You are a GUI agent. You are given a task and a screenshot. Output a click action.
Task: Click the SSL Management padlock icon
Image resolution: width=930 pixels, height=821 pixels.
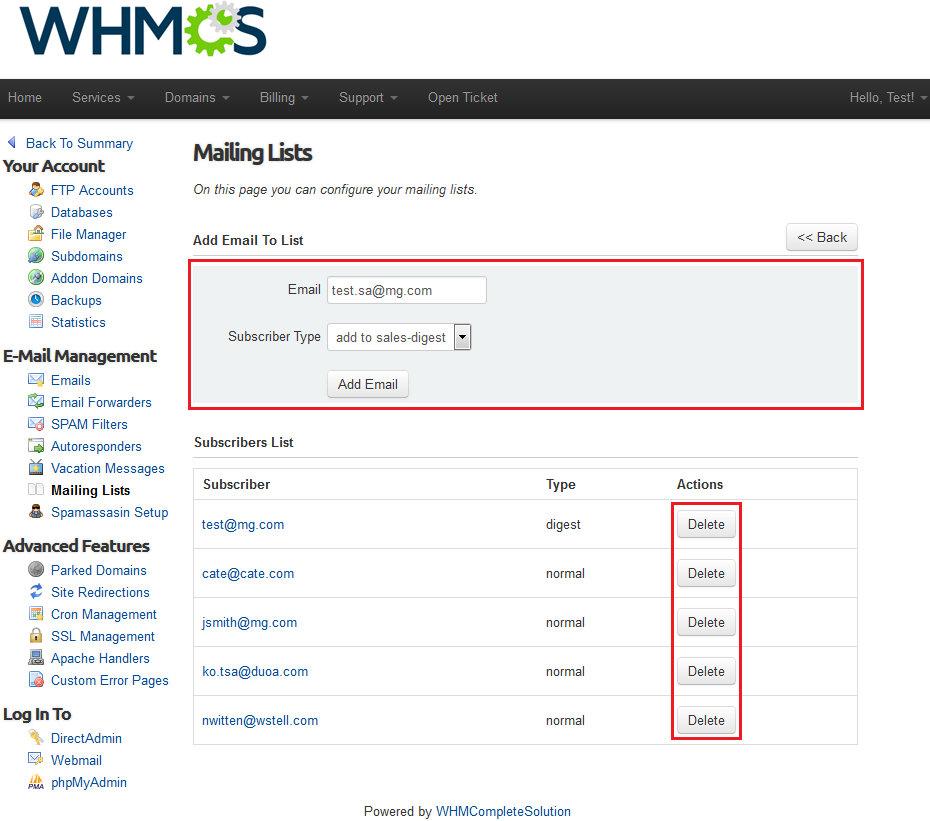point(36,636)
